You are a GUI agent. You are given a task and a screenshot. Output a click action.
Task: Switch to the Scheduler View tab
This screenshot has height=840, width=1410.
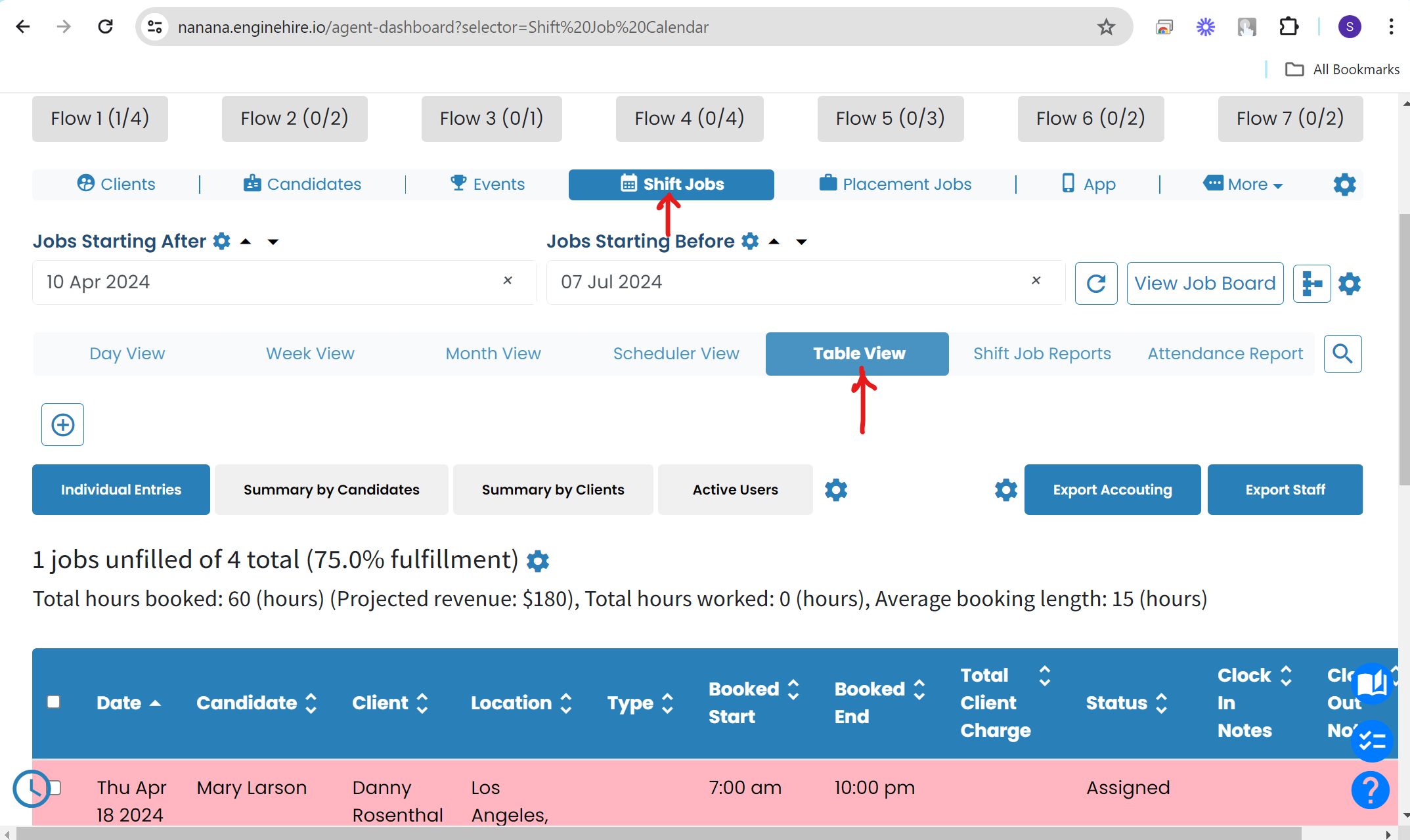click(676, 354)
